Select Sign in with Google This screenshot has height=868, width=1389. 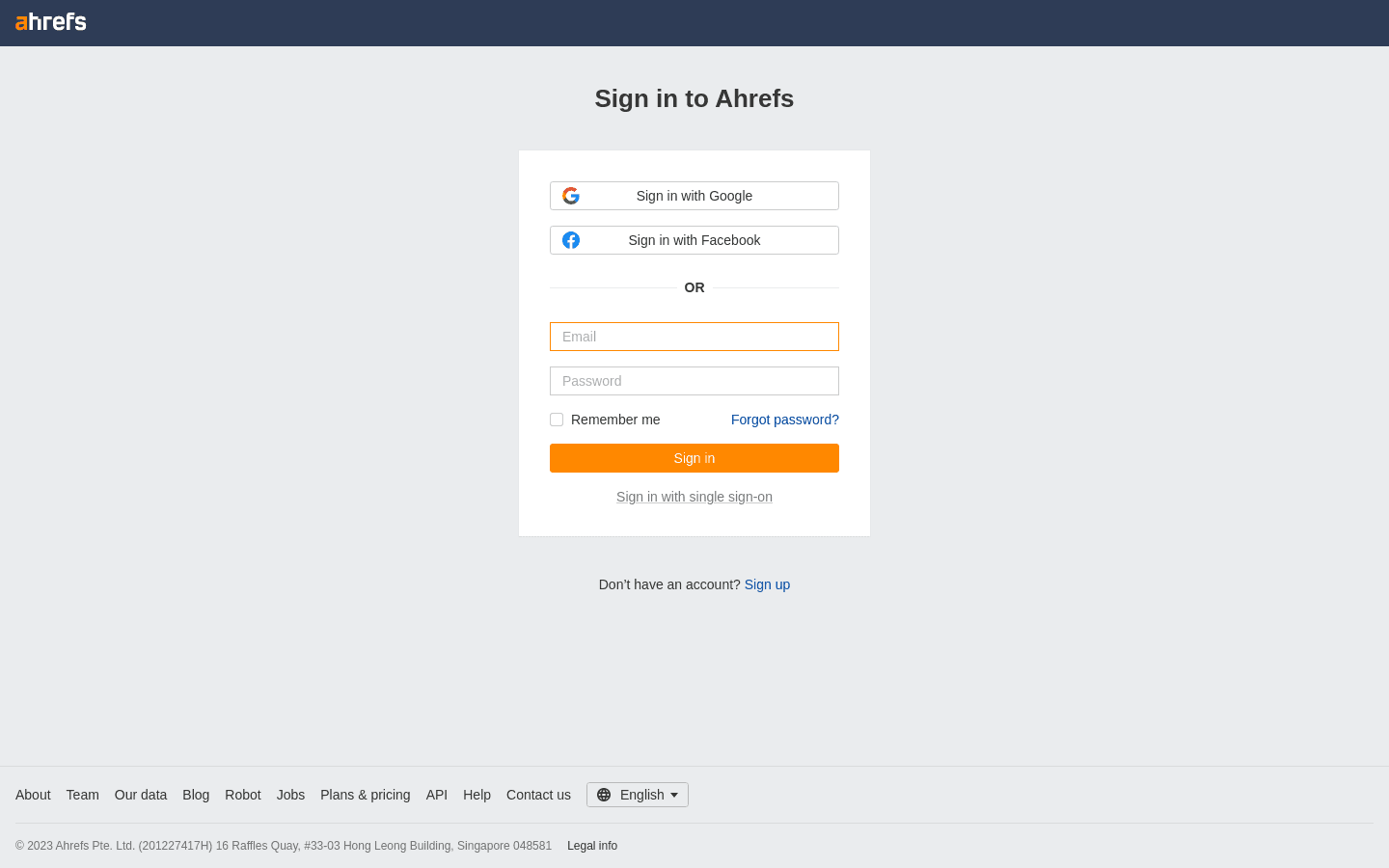(694, 196)
